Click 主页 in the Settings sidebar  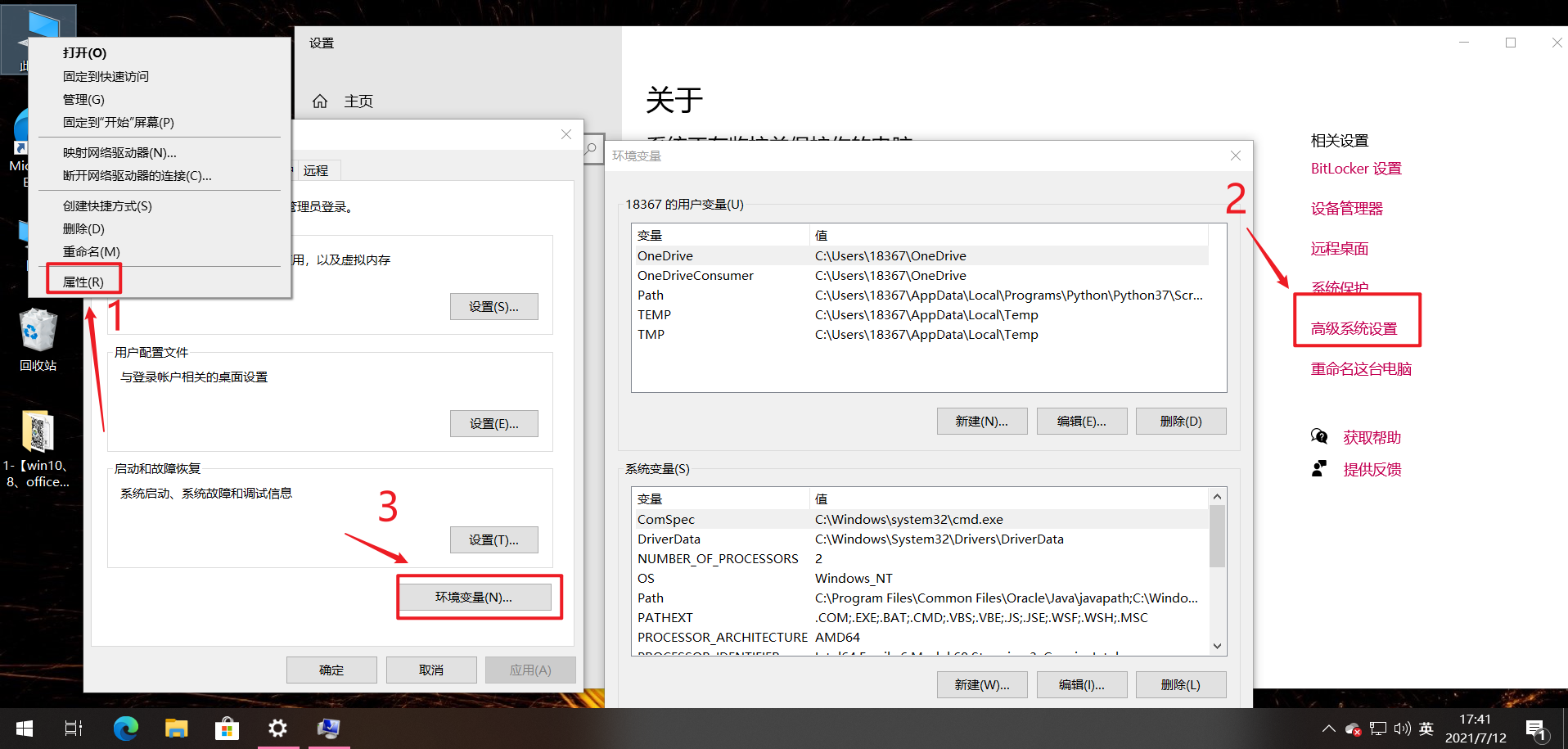click(358, 101)
